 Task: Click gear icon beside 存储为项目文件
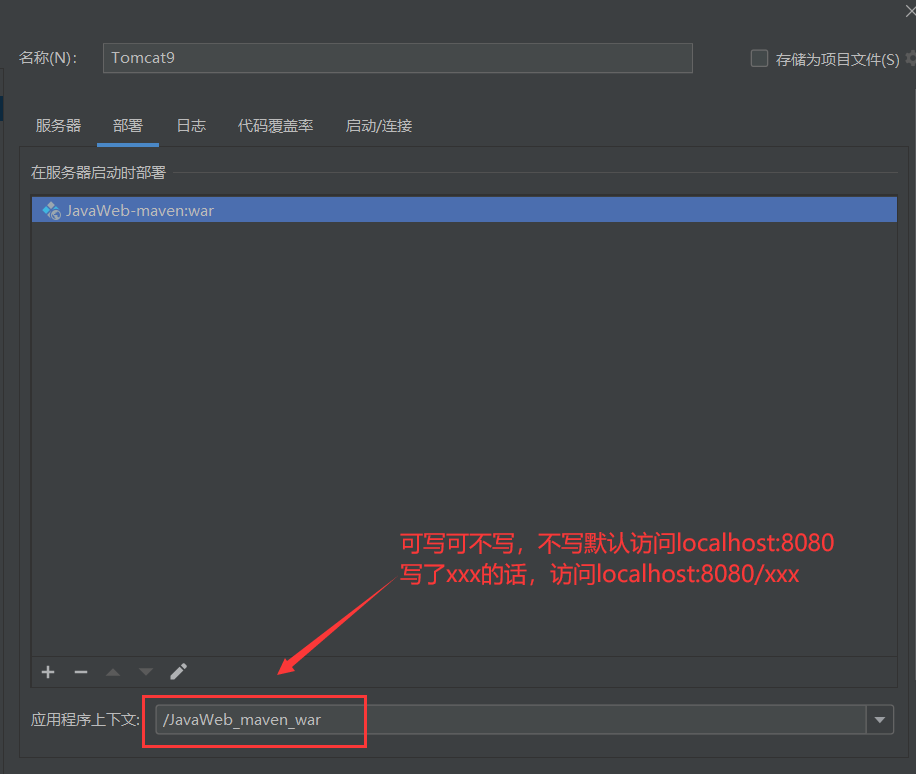point(911,59)
